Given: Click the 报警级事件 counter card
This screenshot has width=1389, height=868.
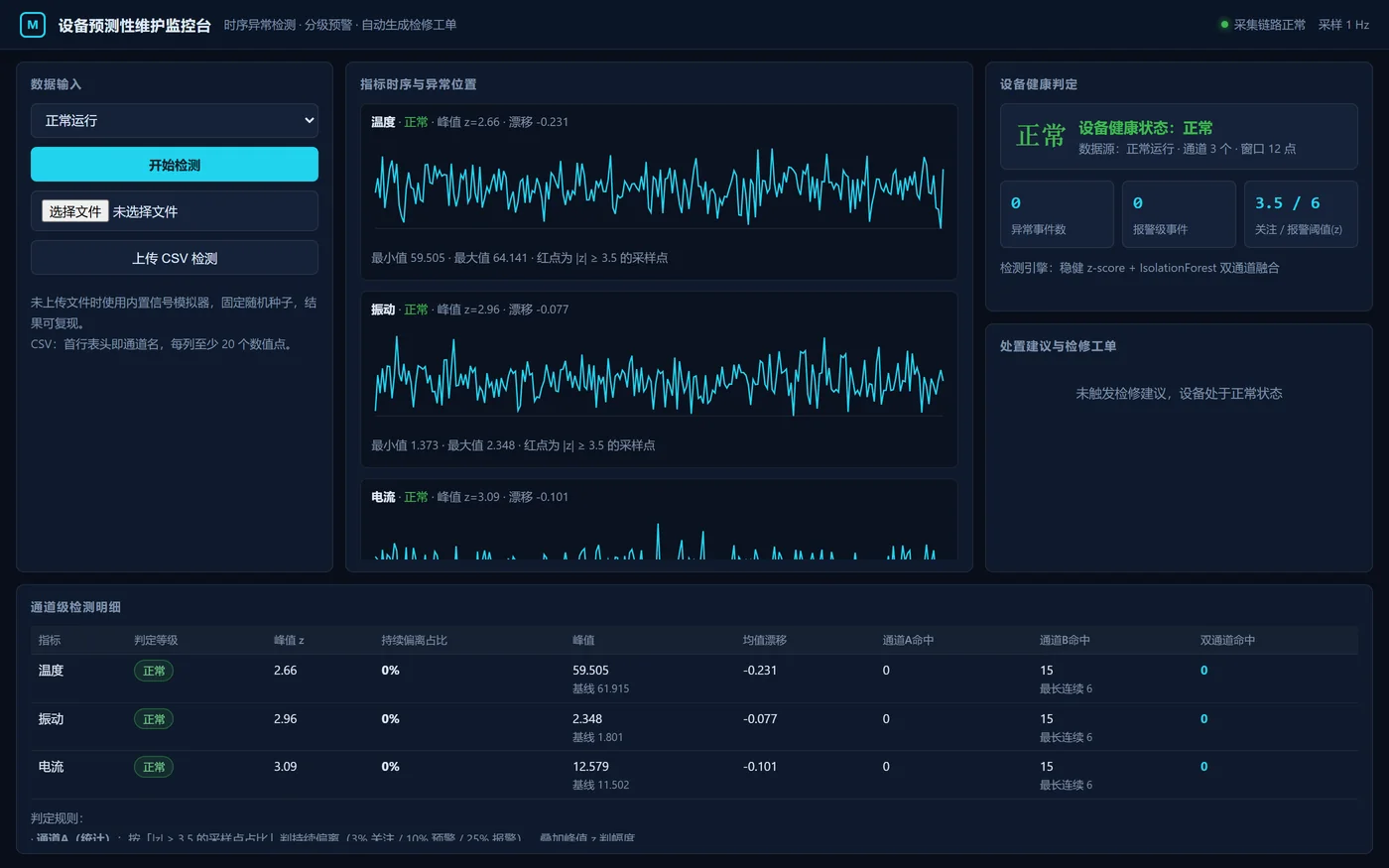Looking at the screenshot, I should coord(1179,214).
